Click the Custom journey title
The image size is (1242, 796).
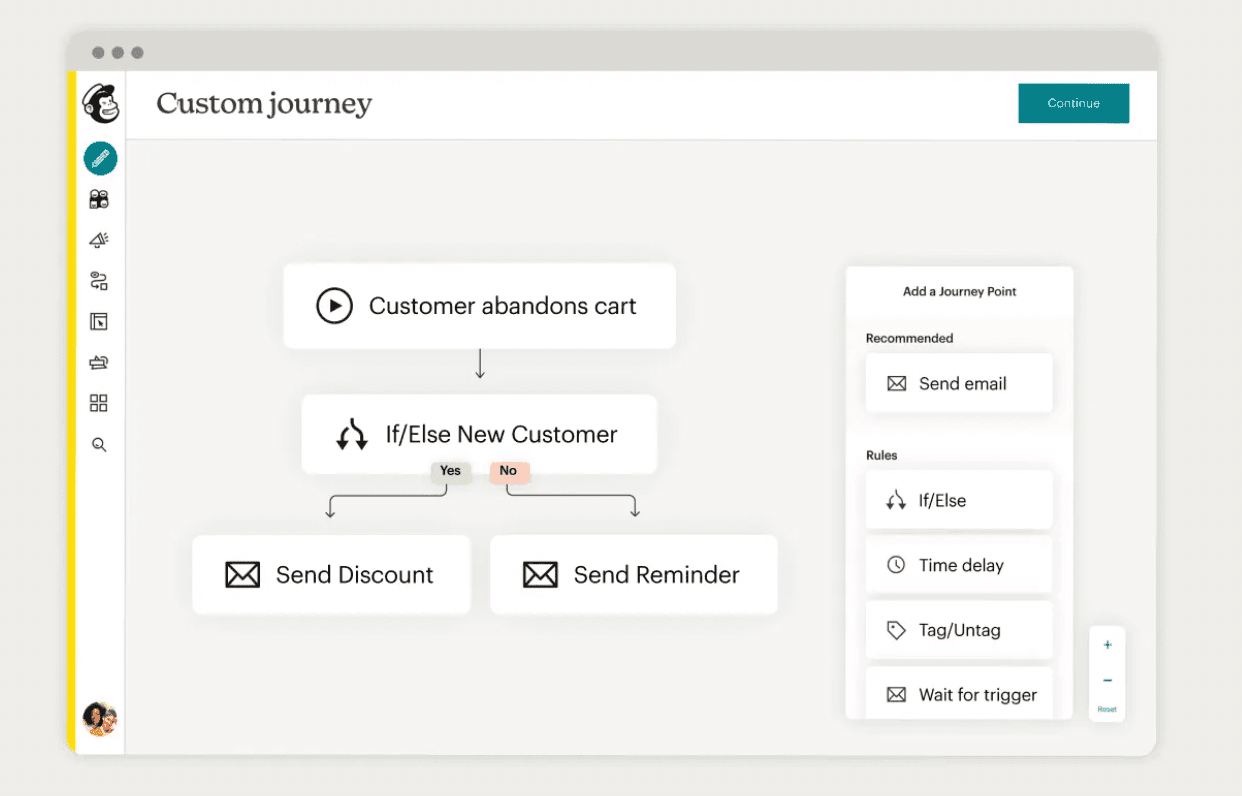pos(264,104)
